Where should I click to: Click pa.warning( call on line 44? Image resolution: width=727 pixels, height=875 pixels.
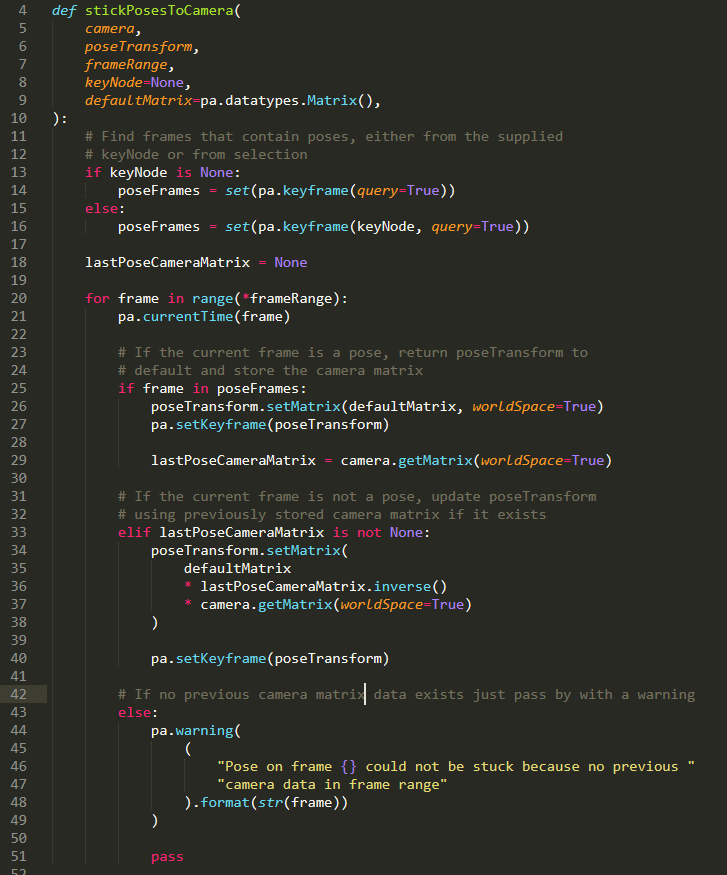click(196, 730)
